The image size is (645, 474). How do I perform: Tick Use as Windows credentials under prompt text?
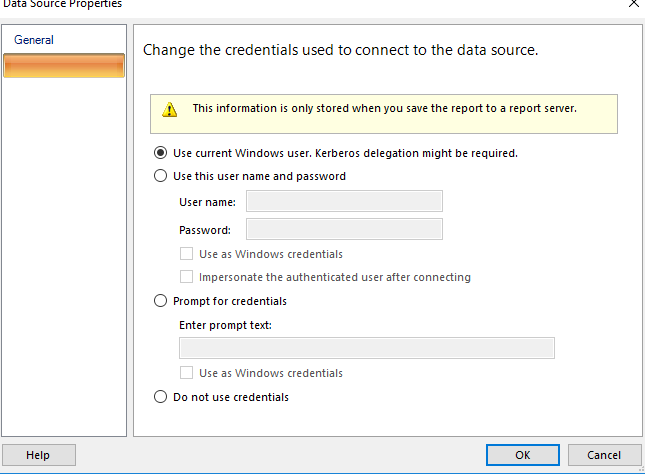[186, 372]
